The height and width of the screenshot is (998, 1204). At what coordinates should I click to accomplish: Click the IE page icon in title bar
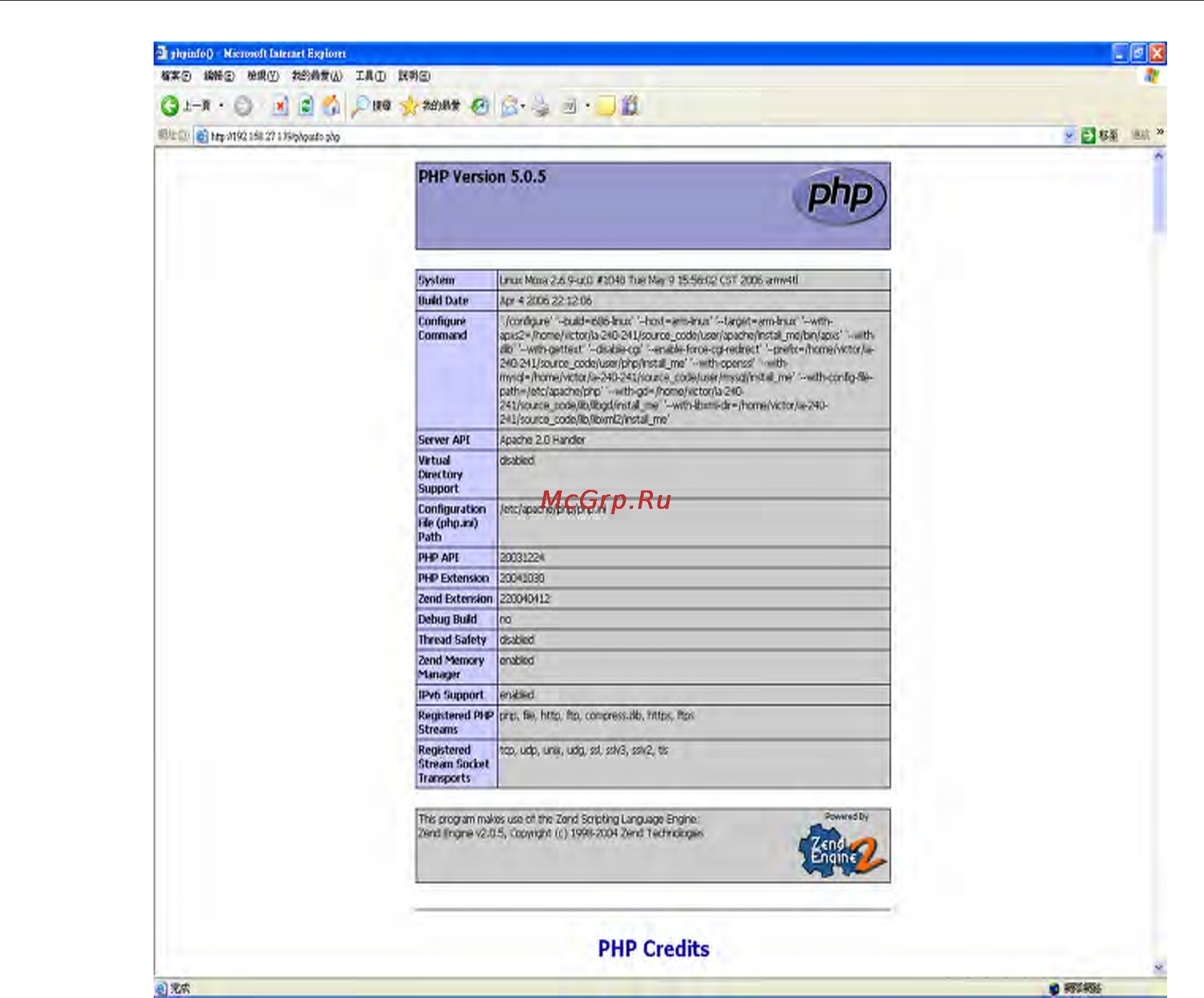(x=162, y=52)
